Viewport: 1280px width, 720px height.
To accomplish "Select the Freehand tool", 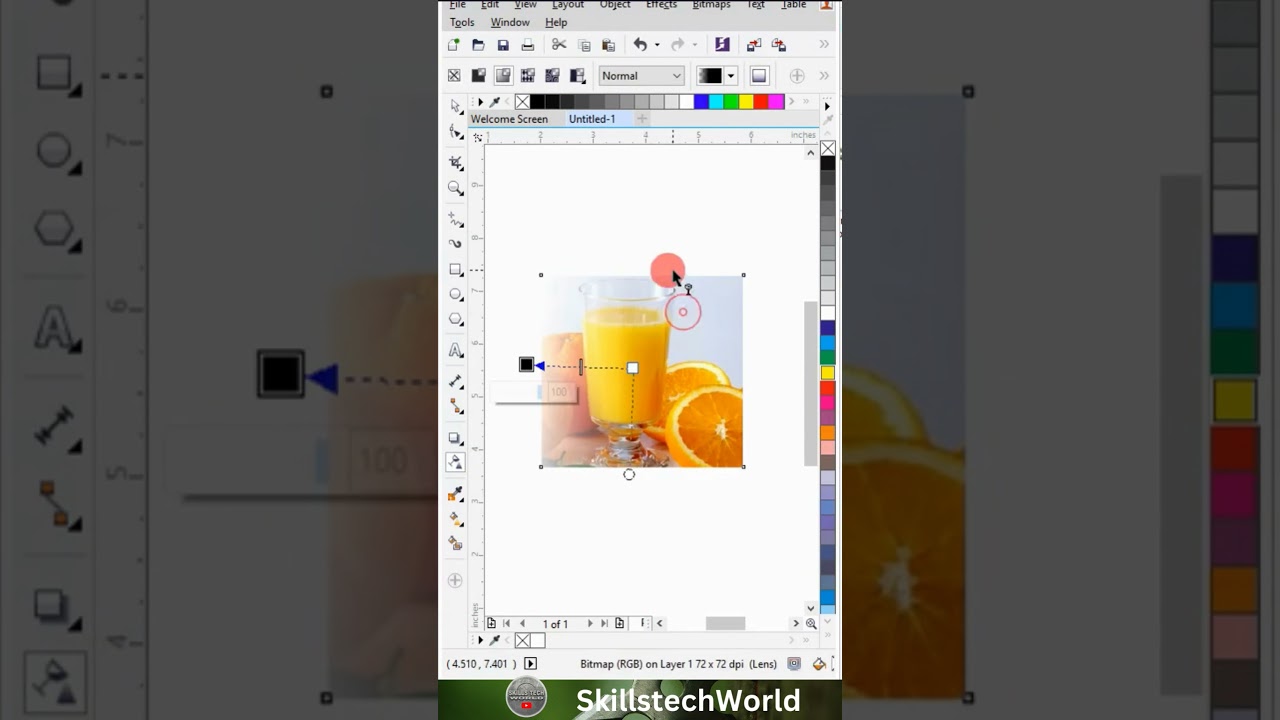I will click(456, 219).
